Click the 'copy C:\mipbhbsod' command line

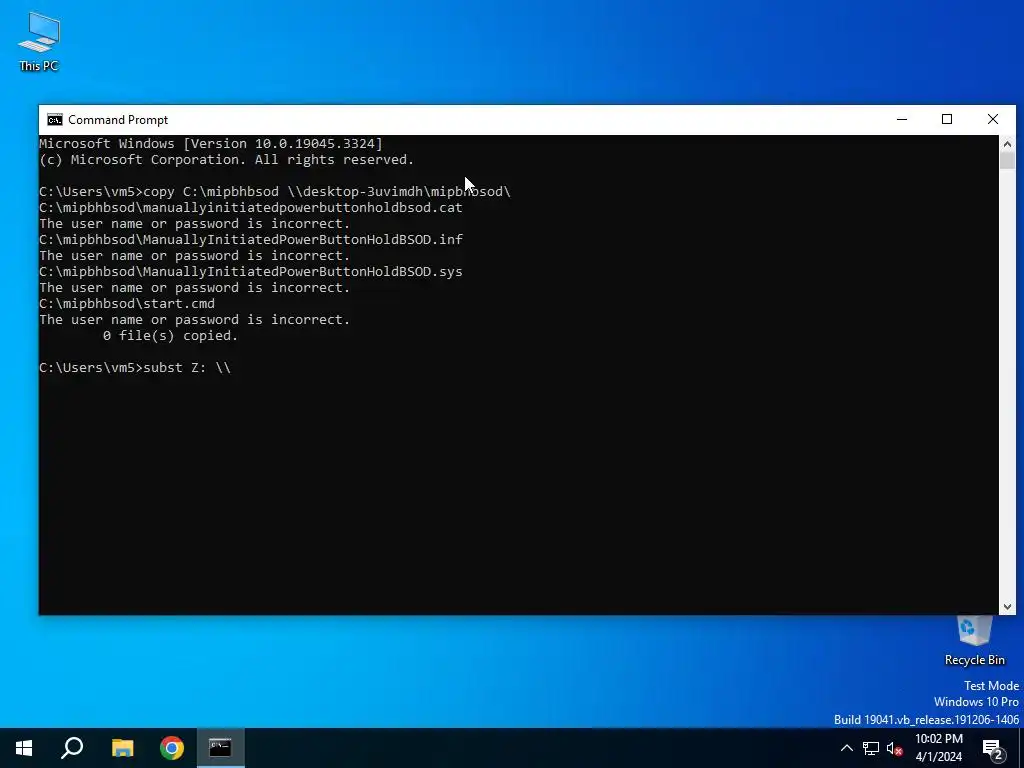pyautogui.click(x=275, y=191)
